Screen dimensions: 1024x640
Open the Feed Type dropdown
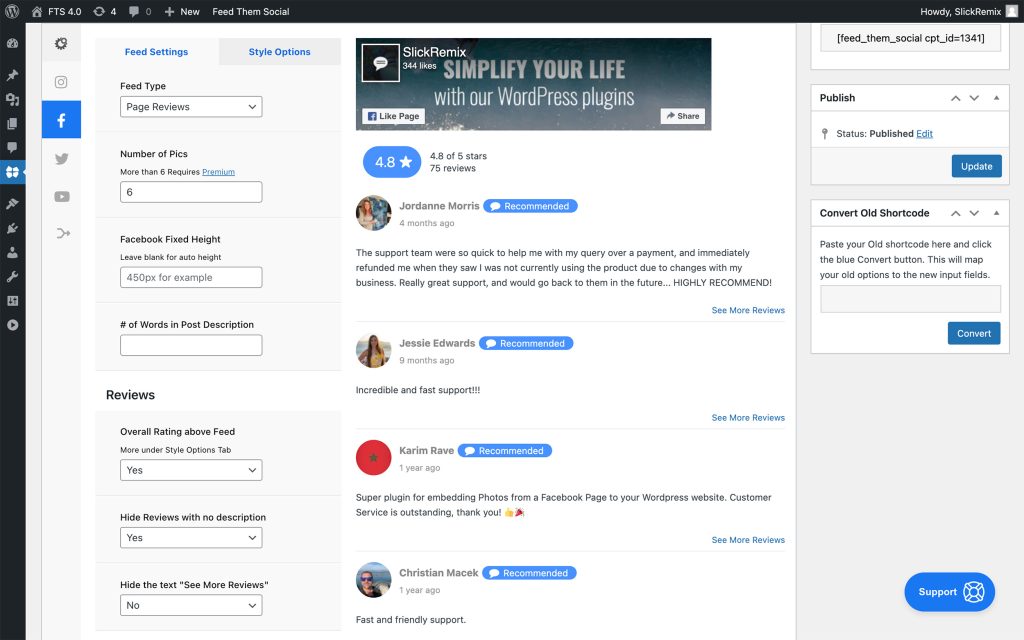coord(191,106)
